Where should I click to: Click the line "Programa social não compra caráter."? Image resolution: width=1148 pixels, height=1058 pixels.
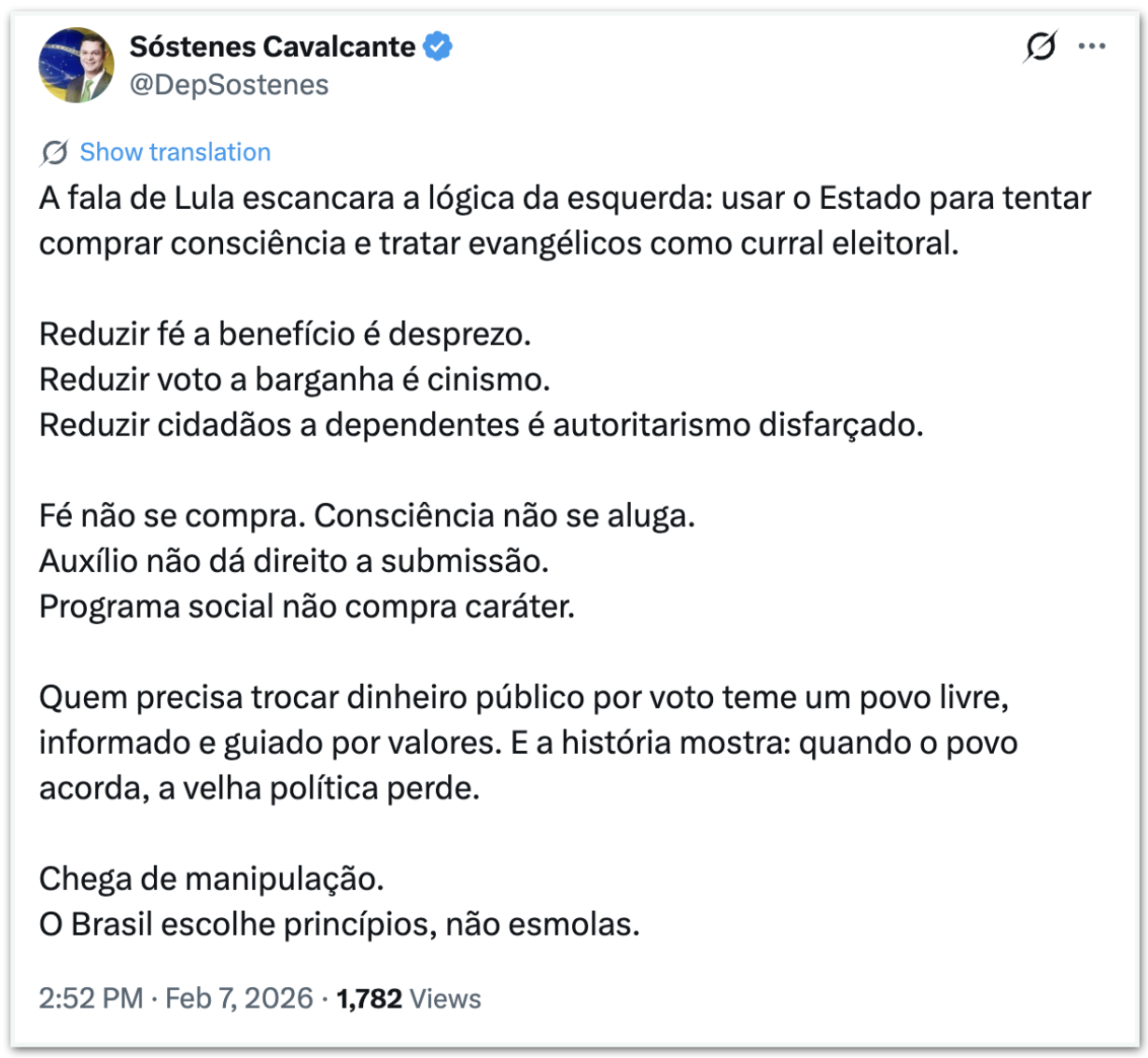tap(306, 607)
